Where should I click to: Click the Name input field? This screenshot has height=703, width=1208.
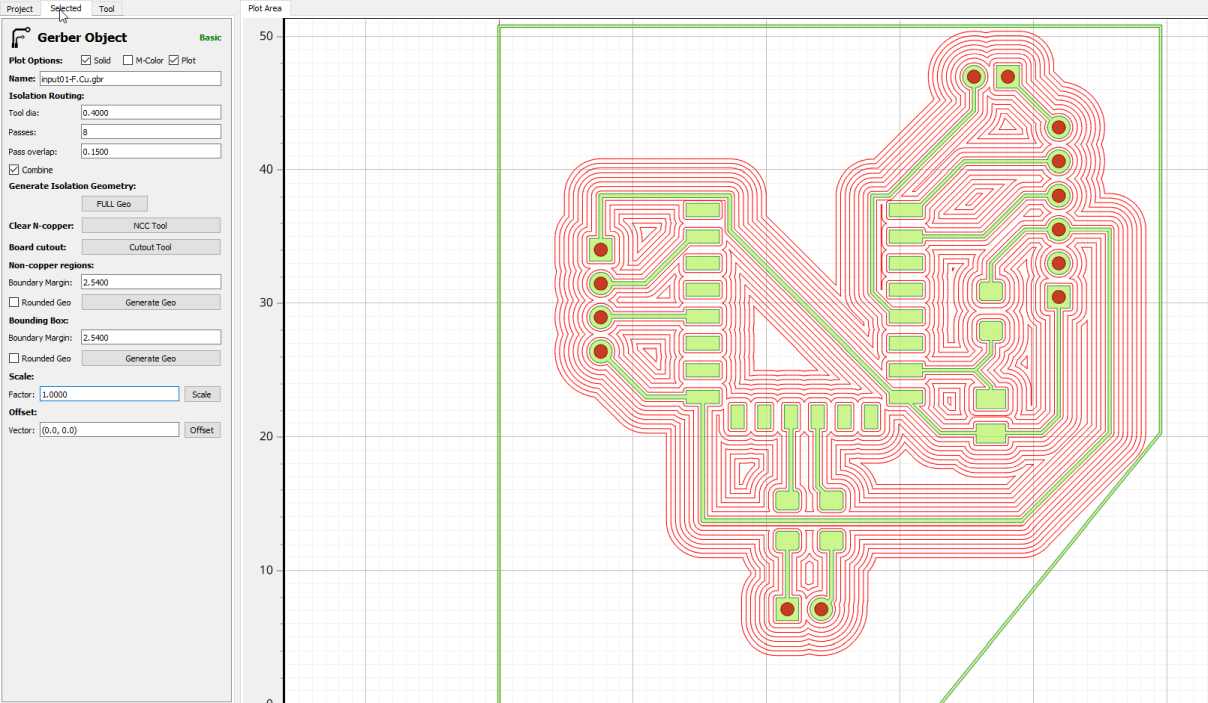point(129,78)
